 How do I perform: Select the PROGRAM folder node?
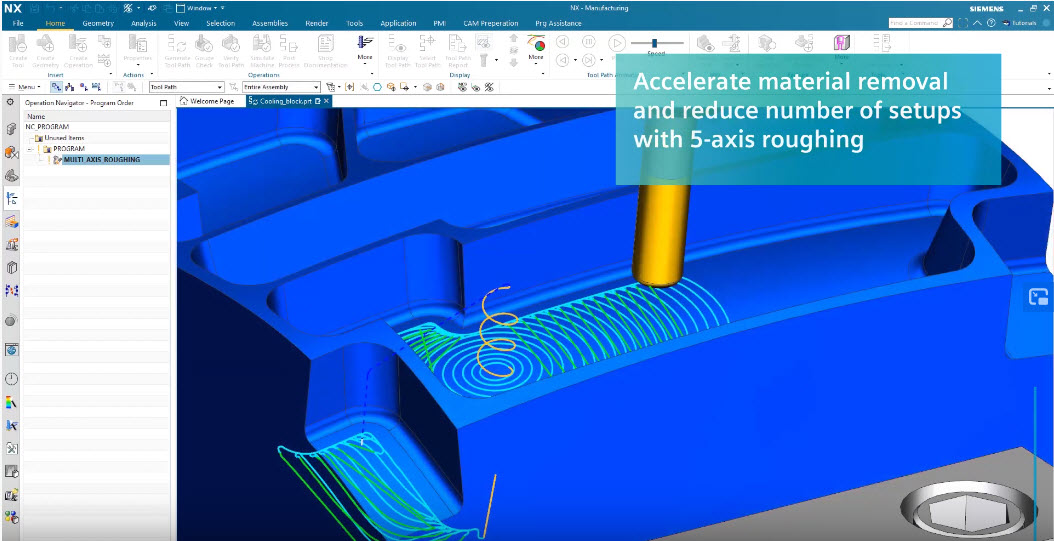click(69, 149)
